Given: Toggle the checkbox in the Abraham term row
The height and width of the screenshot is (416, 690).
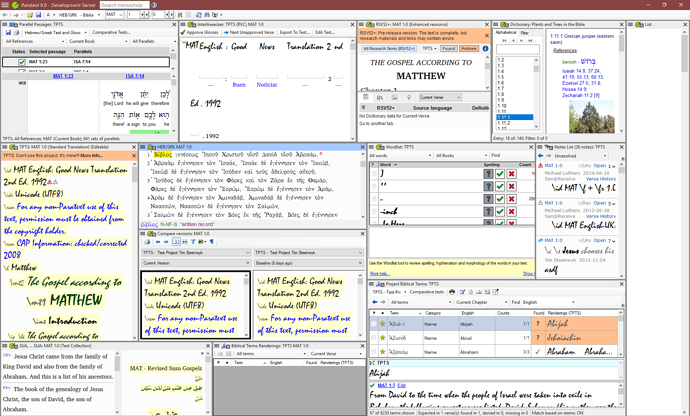Looking at the screenshot, I should click(x=374, y=352).
